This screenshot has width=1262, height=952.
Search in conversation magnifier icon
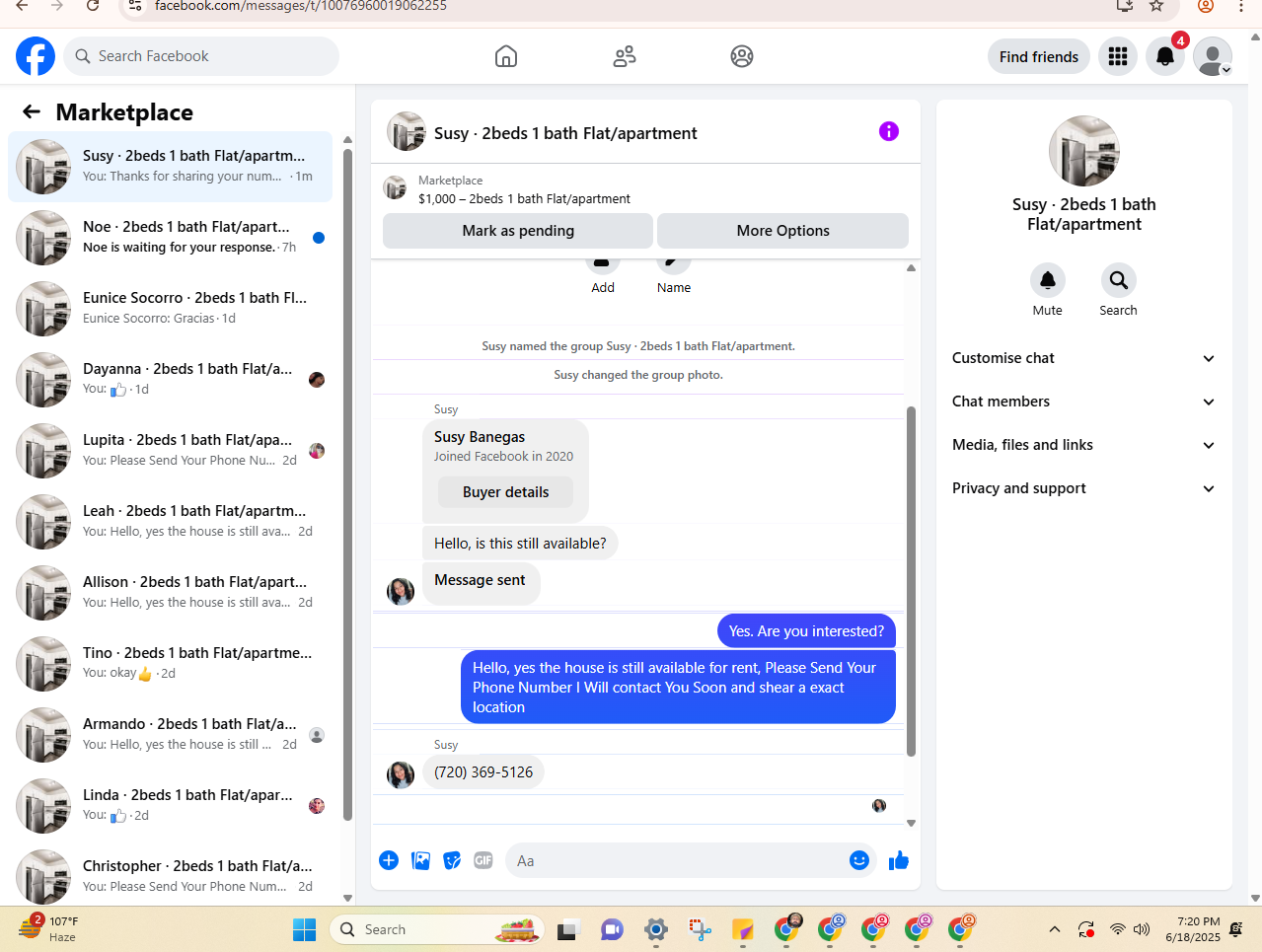click(x=1118, y=280)
